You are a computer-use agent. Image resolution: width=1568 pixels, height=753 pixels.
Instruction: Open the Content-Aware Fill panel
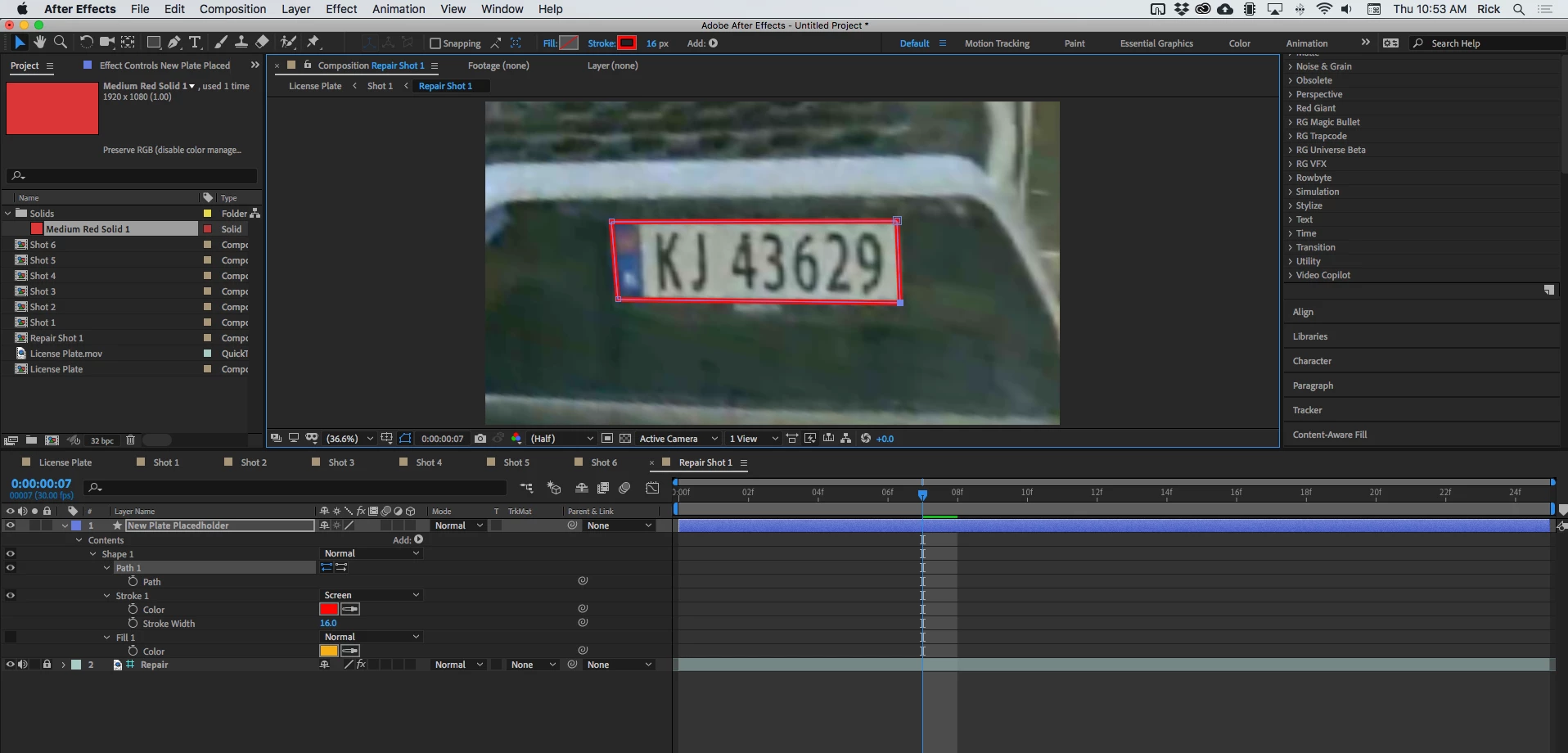[x=1330, y=435]
